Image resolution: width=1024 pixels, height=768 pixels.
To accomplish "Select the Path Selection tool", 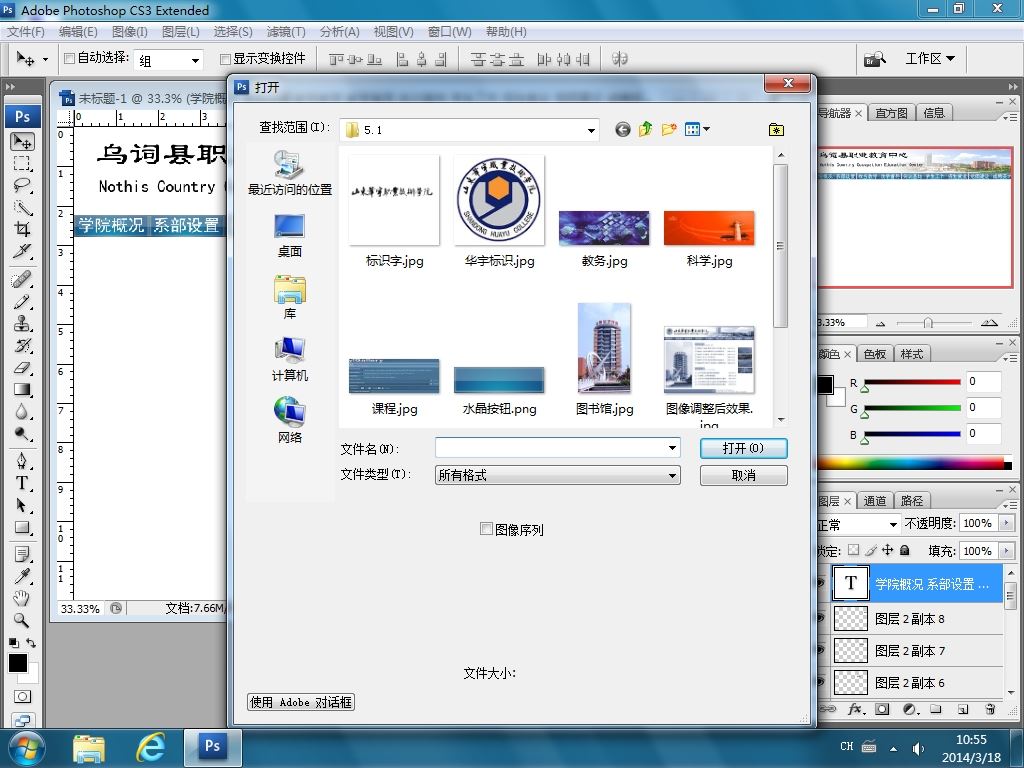I will pos(22,506).
